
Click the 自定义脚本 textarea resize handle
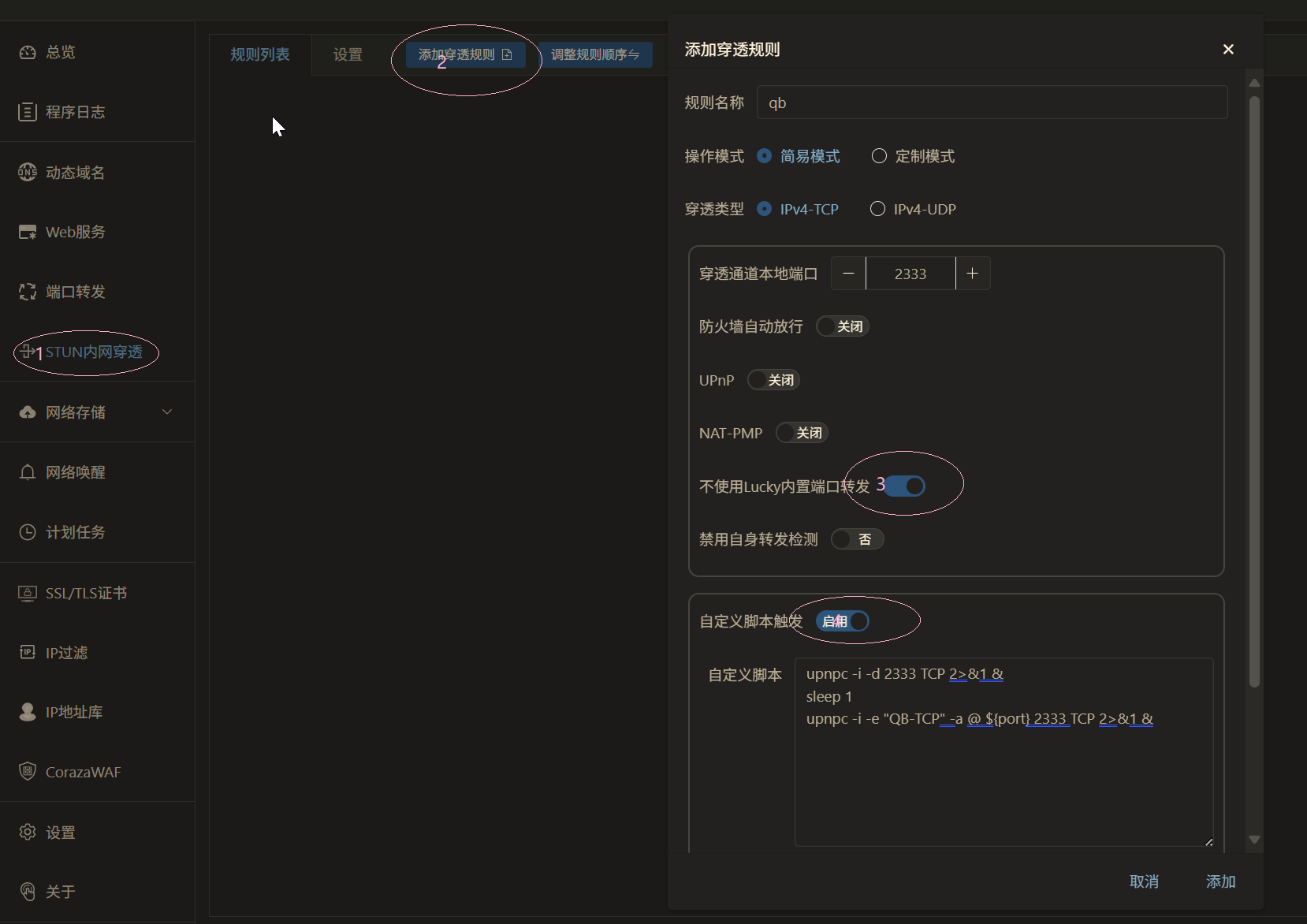(1208, 841)
